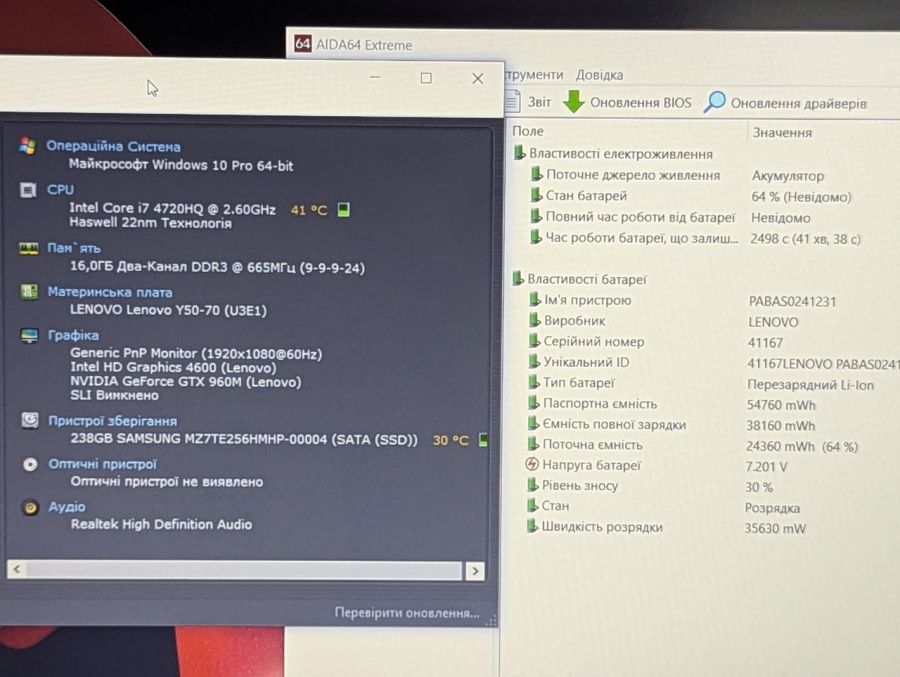The image size is (900, 677).
Task: Open the Довідка menu in AIDA64
Action: tap(599, 75)
